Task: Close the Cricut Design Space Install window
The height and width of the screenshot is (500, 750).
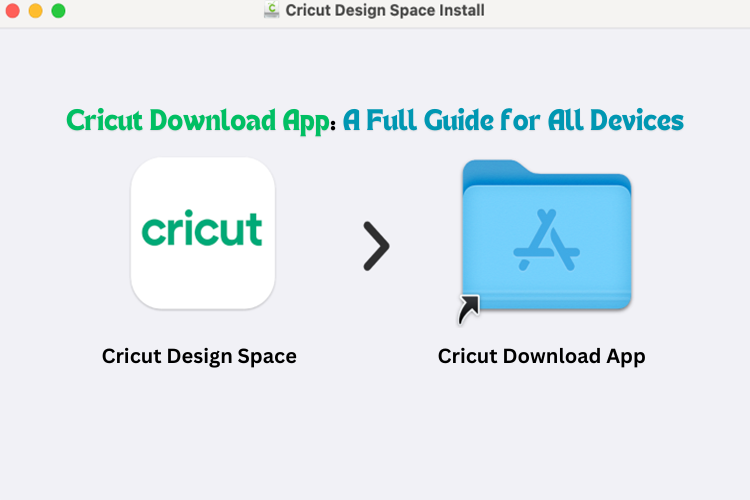Action: [12, 11]
